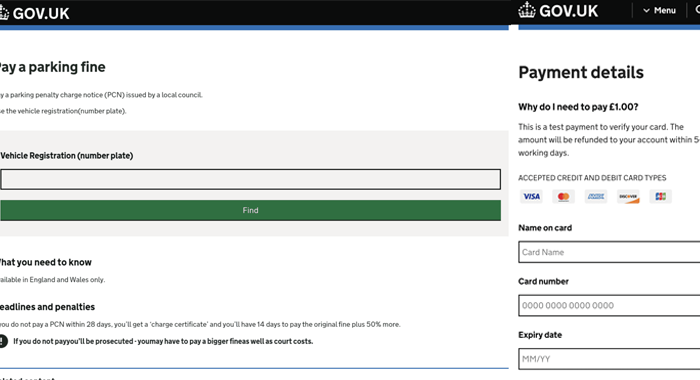Focus the Expiry date MM/YY field
700x380 pixels.
point(609,359)
